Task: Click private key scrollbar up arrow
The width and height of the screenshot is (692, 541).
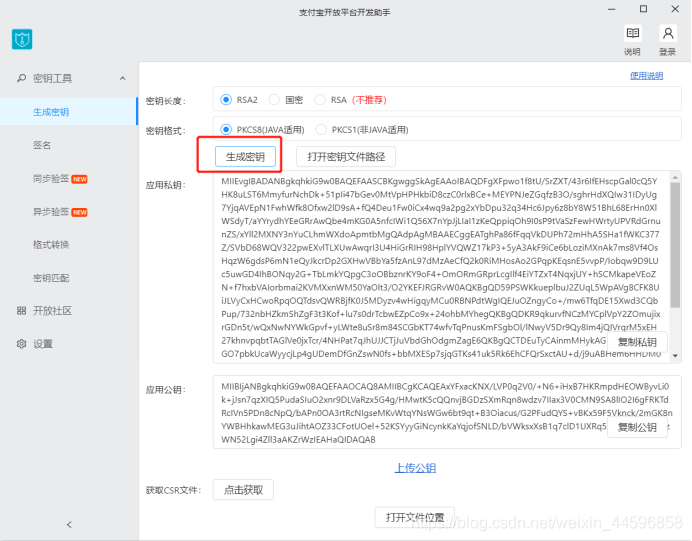Action: pyautogui.click(x=675, y=177)
